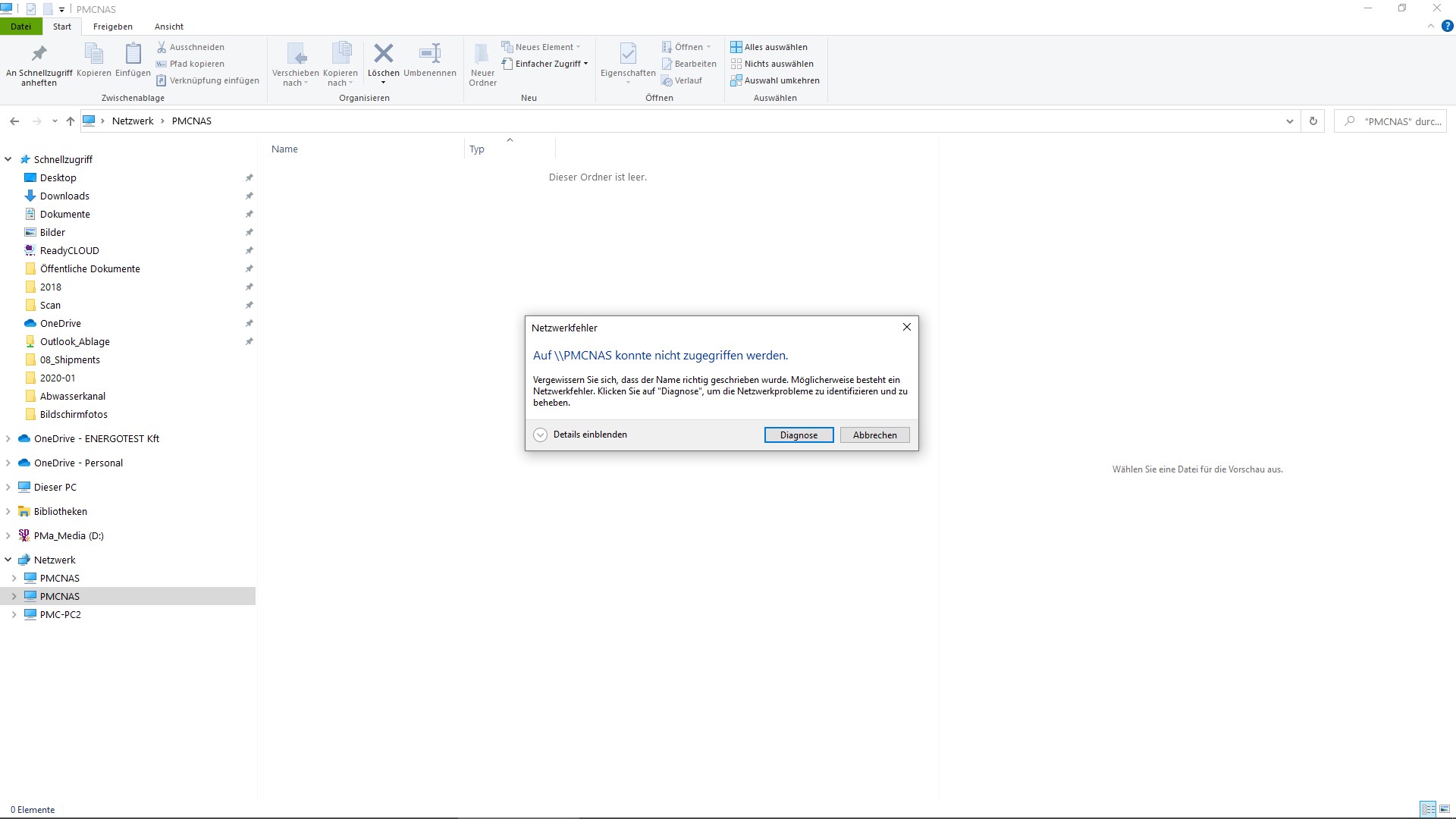
Task: Select the PMC-PC2 network item
Action: click(x=60, y=614)
